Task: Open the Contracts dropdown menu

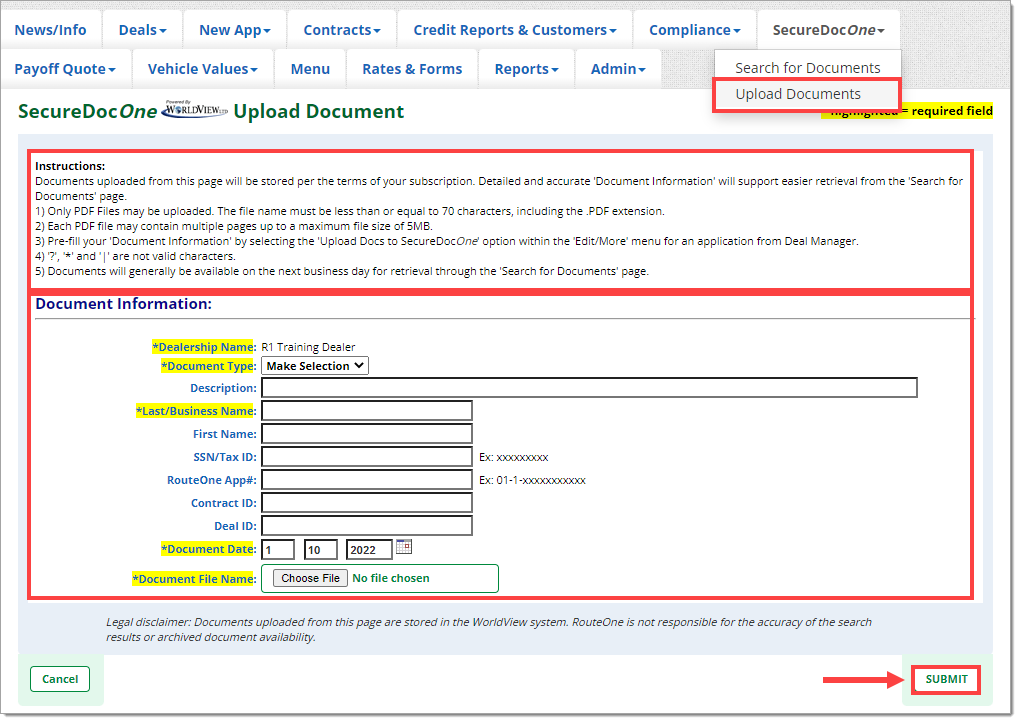Action: (341, 30)
